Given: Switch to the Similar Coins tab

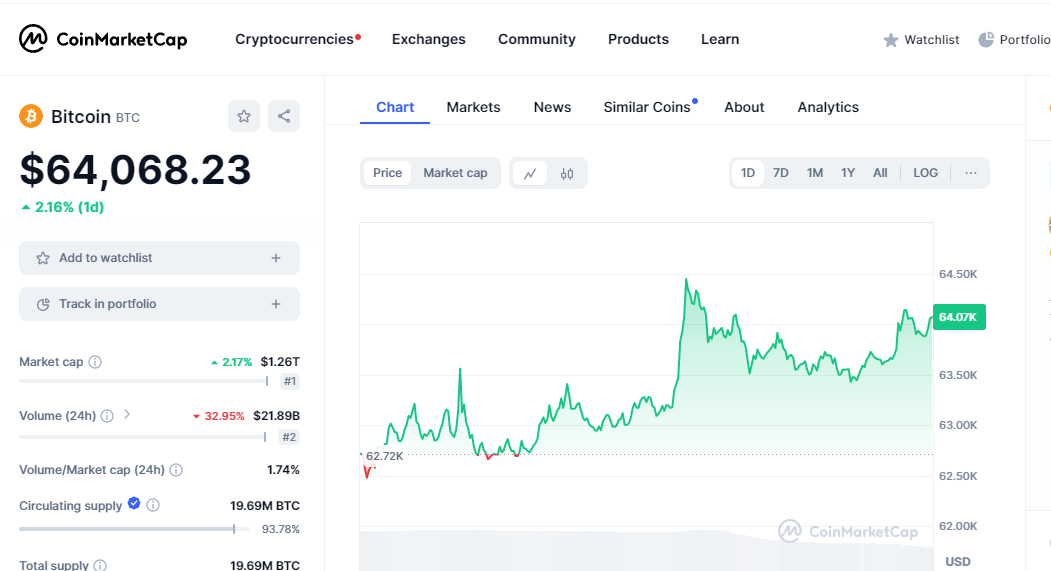Looking at the screenshot, I should 649,107.
